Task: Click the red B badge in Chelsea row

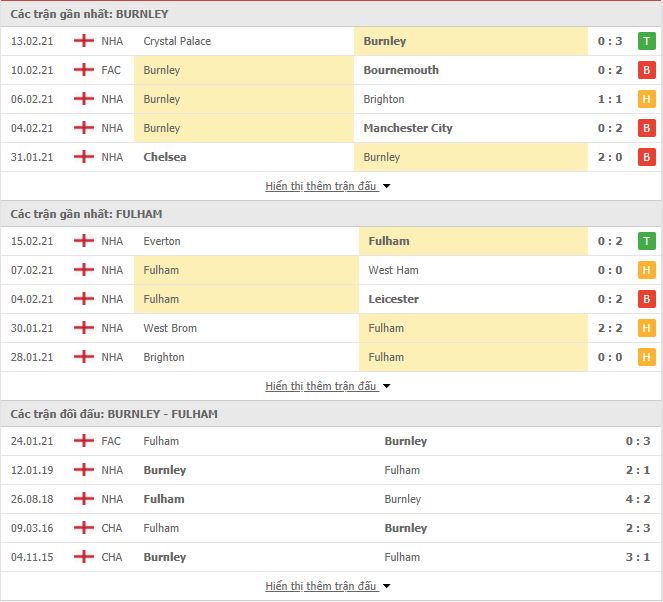Action: [x=647, y=157]
